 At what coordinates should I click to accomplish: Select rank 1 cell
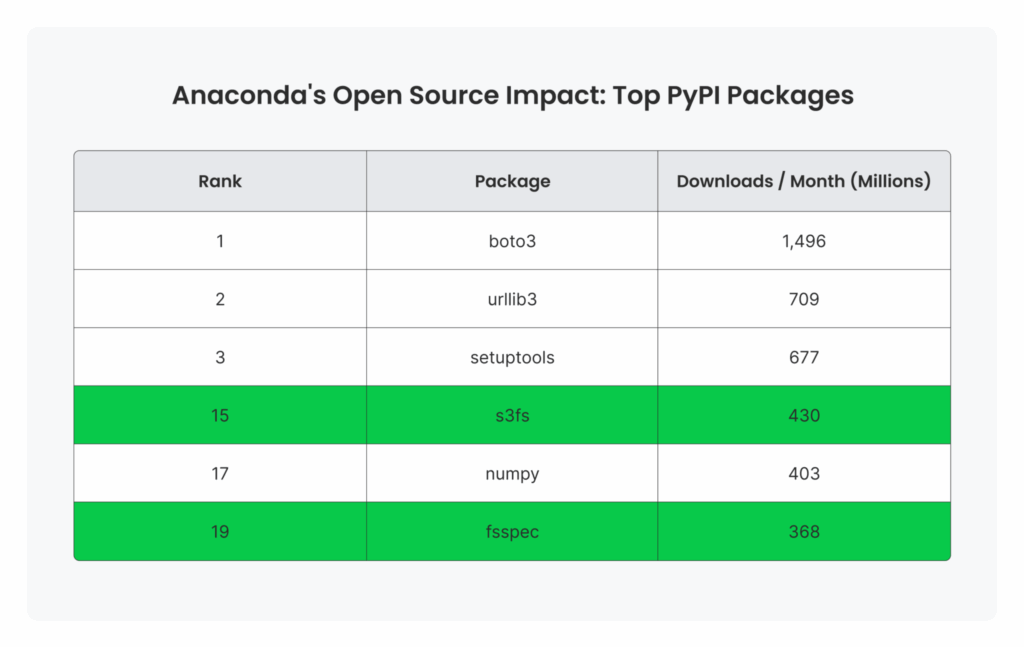coord(220,240)
